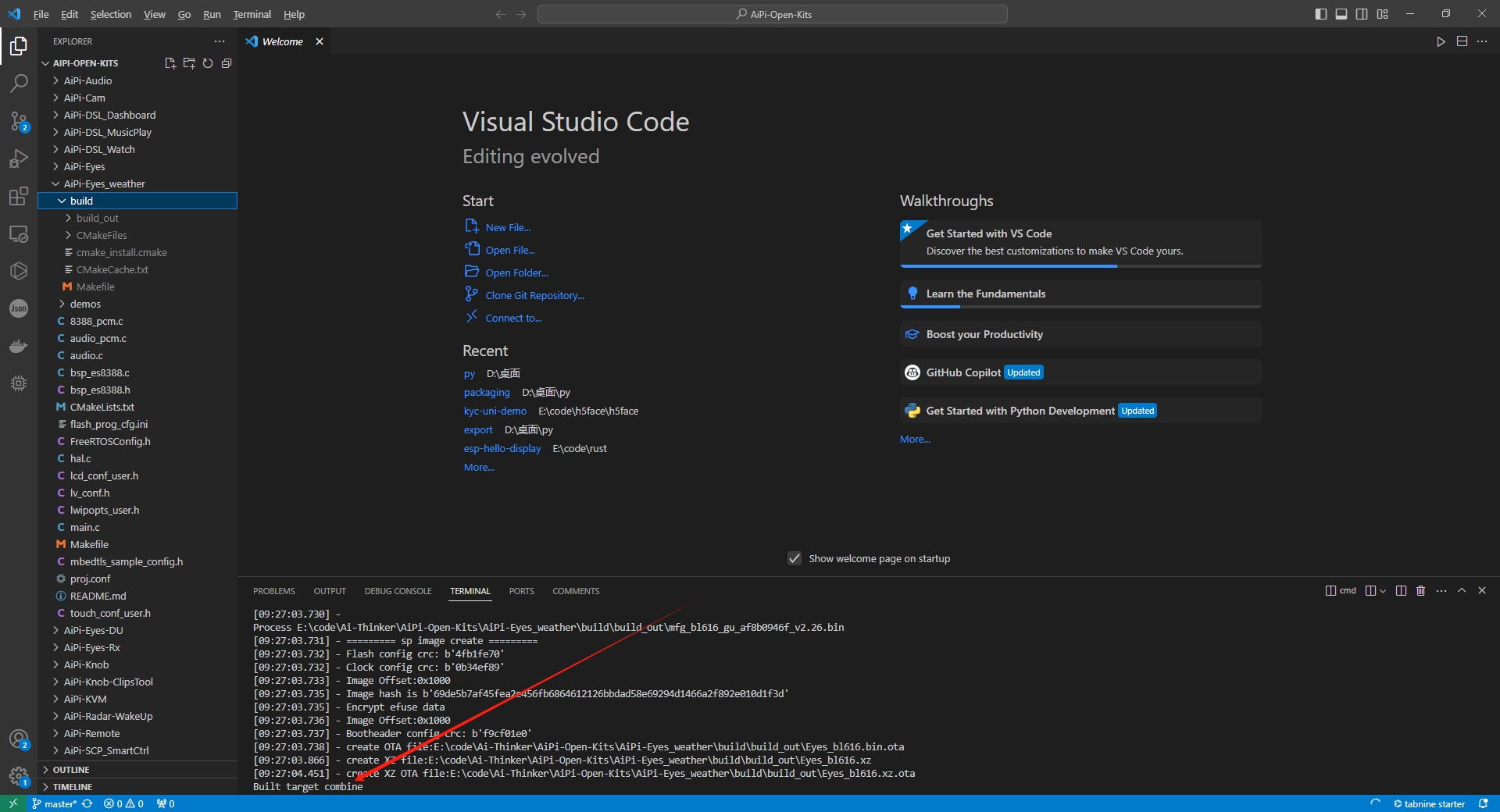The width and height of the screenshot is (1500, 812).
Task: Switch to the PROBLEMS tab
Action: [274, 591]
